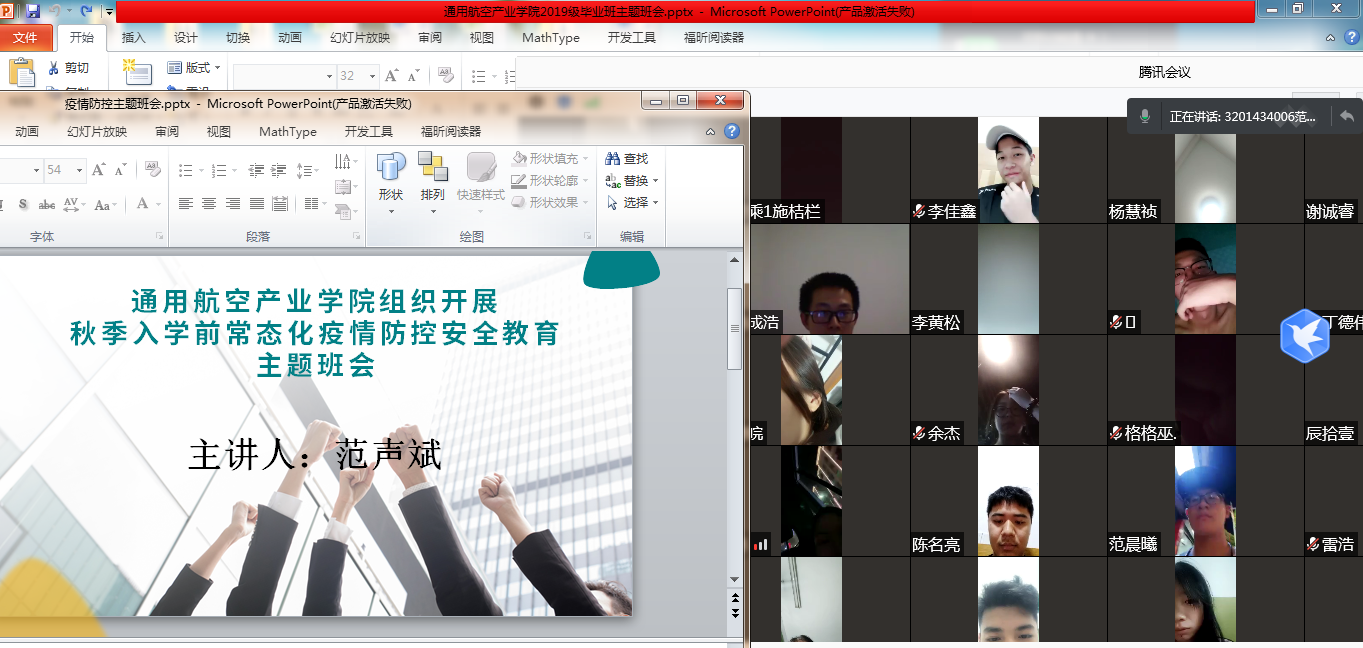Toggle center text alignment
This screenshot has width=1363, height=648.
(209, 204)
